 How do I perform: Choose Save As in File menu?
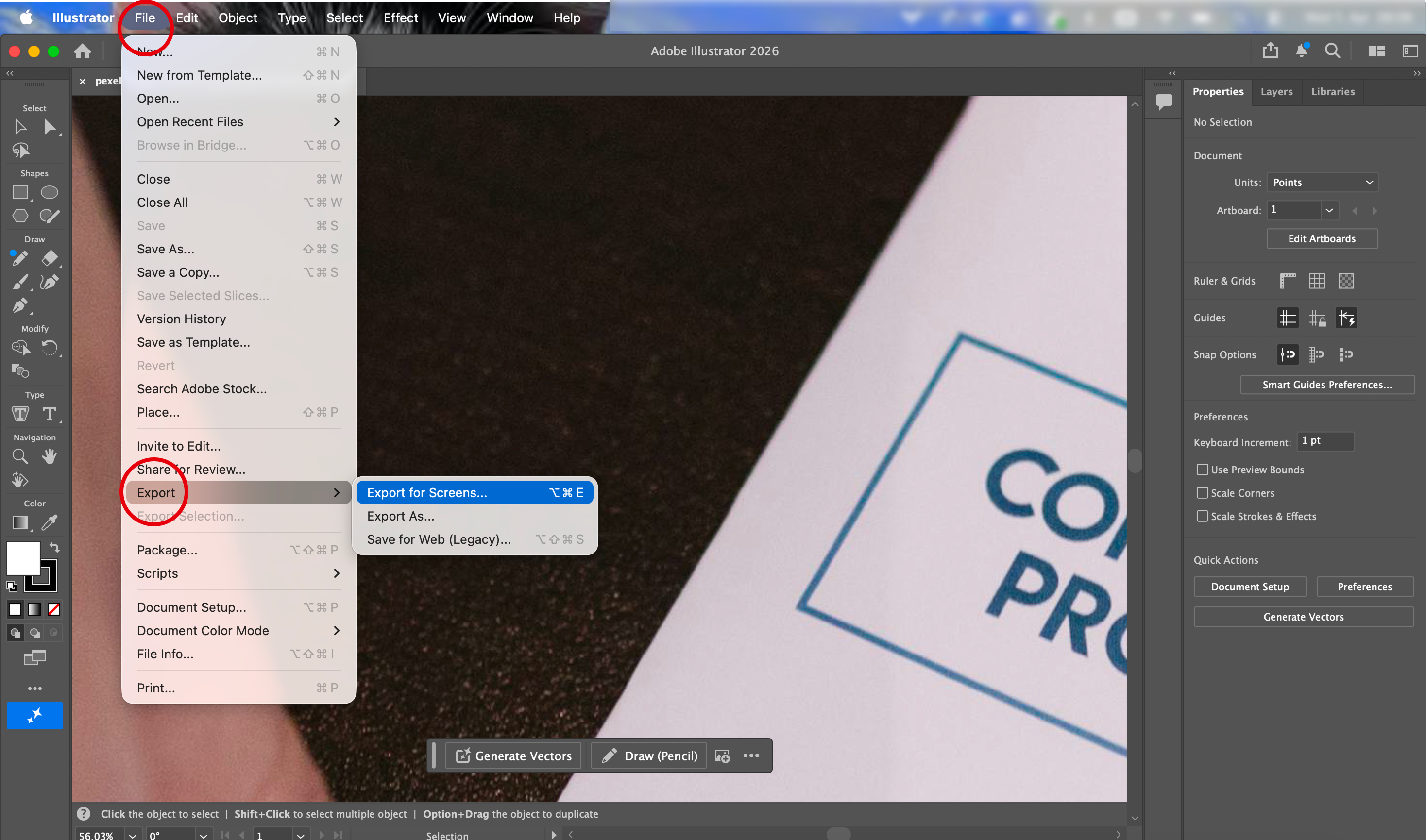[x=239, y=249]
